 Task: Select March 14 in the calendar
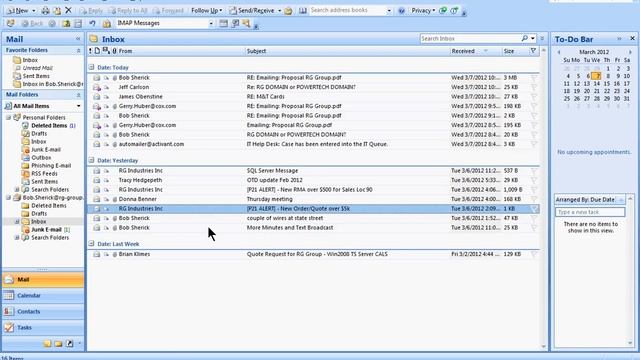pyautogui.click(x=597, y=84)
